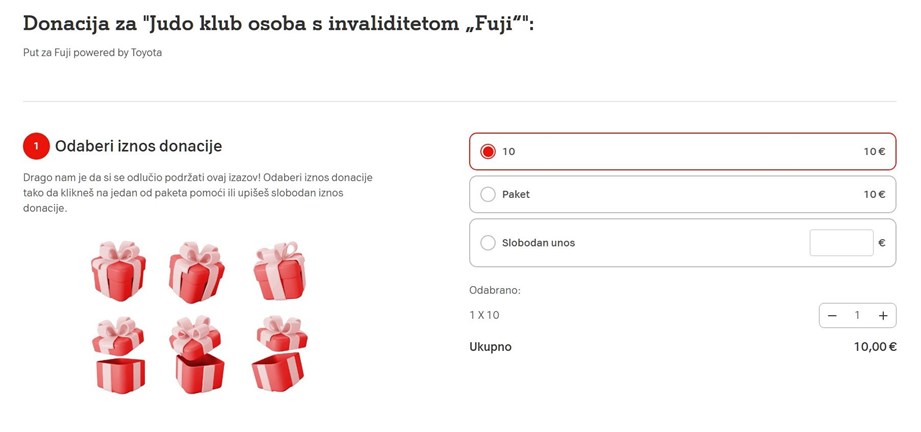Image resolution: width=921 pixels, height=432 pixels.
Task: Click the Slobodan unos label text
Action: point(539,243)
